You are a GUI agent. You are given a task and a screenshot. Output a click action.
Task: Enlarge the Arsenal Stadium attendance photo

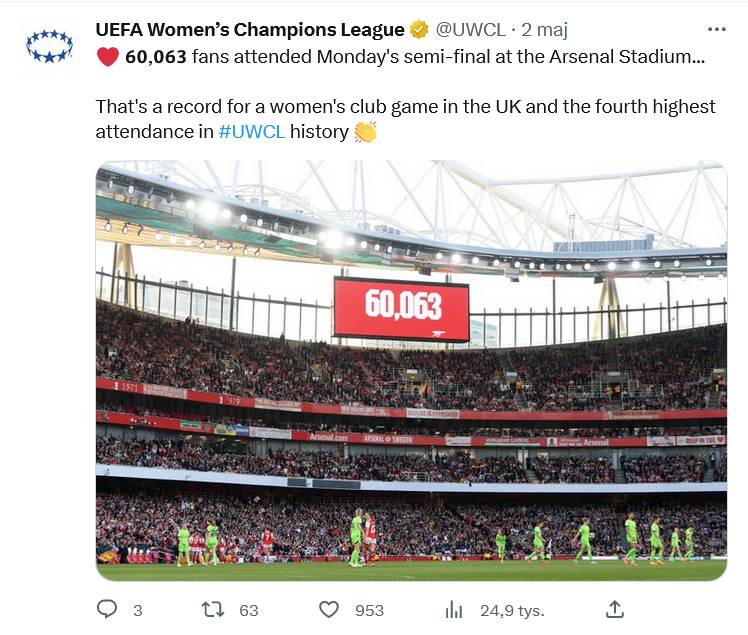click(411, 370)
